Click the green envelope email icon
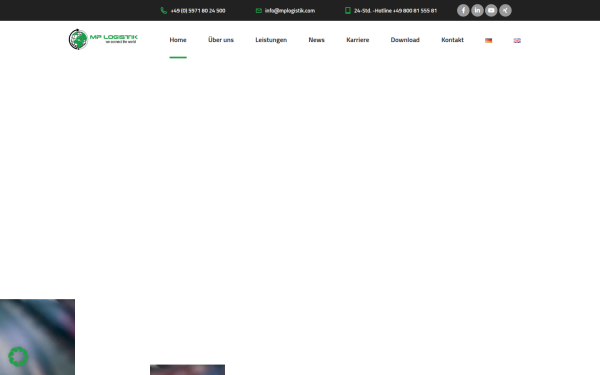The image size is (600, 375). [x=259, y=11]
